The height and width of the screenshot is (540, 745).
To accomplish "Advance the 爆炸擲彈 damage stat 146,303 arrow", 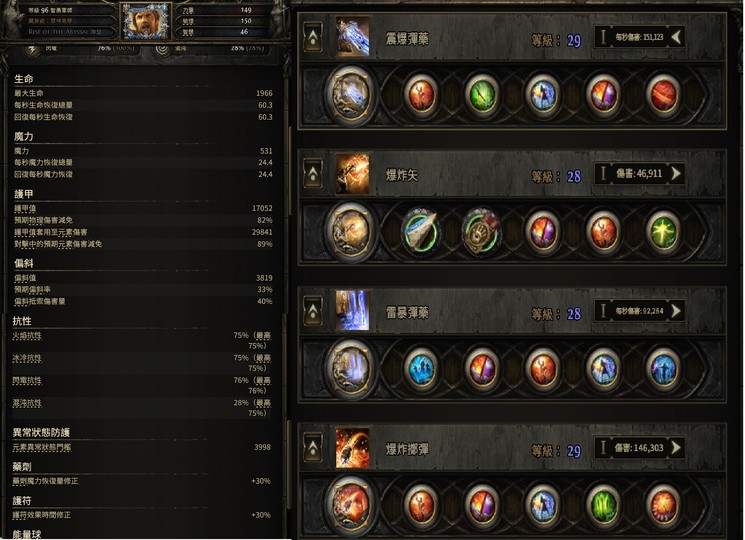I will [x=675, y=447].
